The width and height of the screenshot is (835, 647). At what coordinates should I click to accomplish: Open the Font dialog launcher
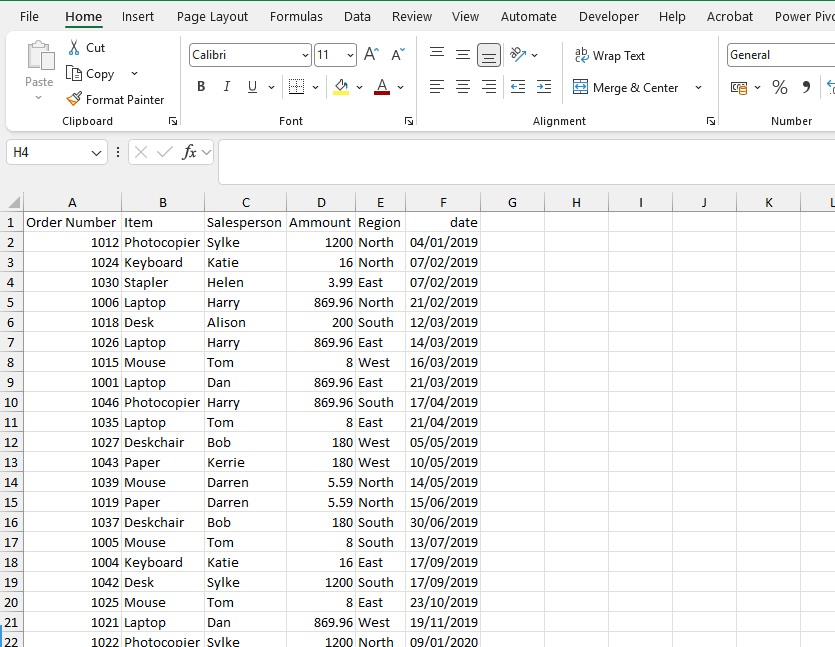click(x=408, y=120)
